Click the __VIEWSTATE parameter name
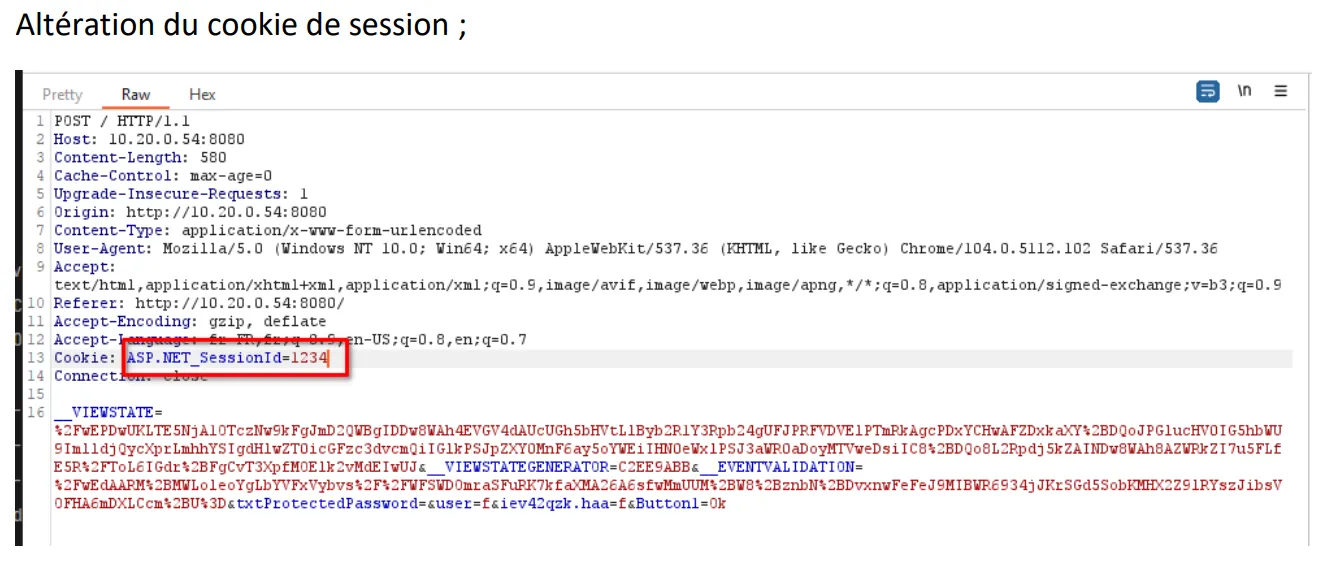The height and width of the screenshot is (565, 1326). pos(105,412)
